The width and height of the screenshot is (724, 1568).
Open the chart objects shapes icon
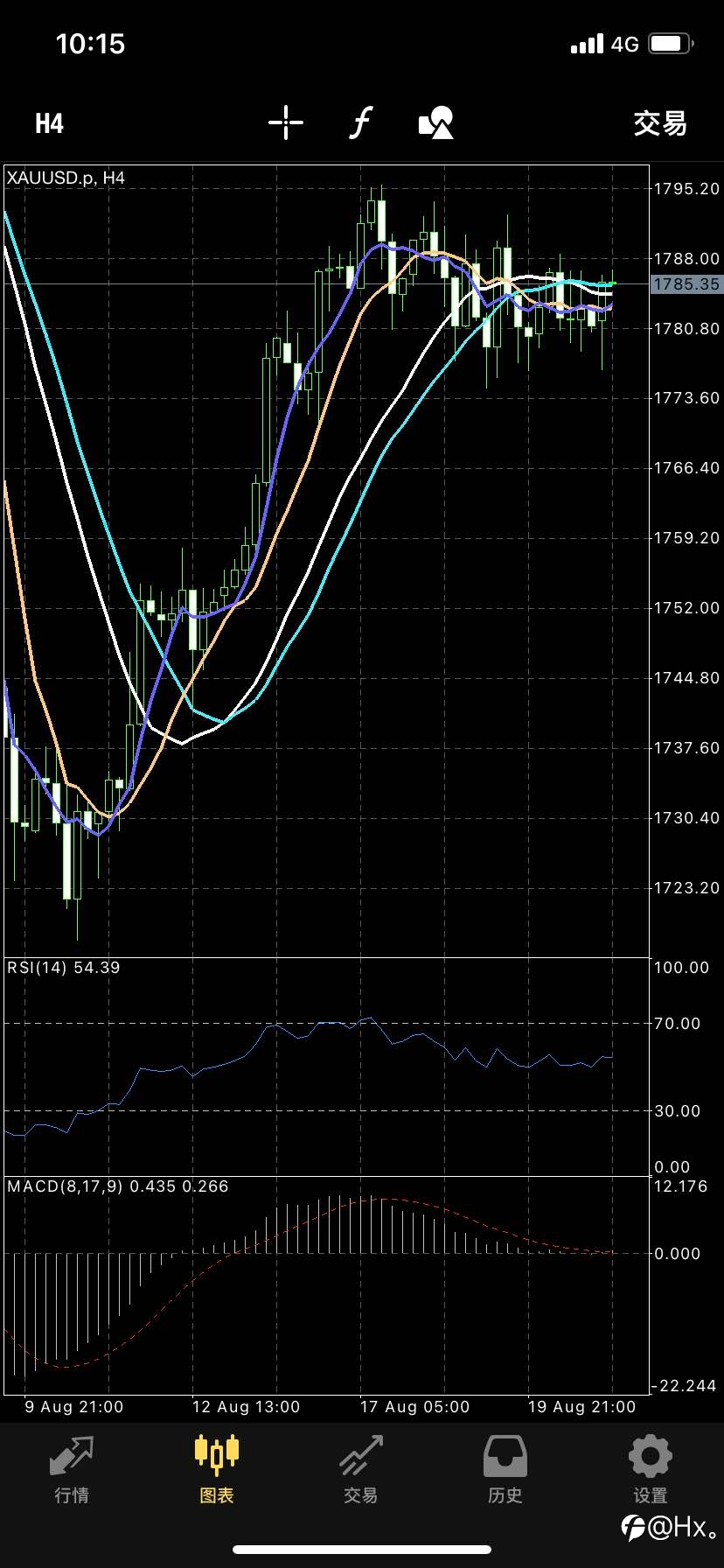[436, 123]
